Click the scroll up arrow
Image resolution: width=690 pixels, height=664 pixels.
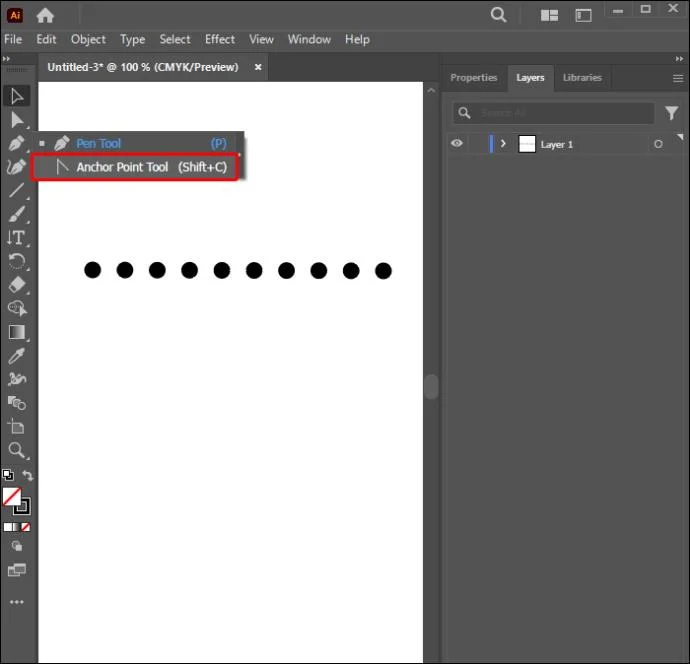pos(431,90)
